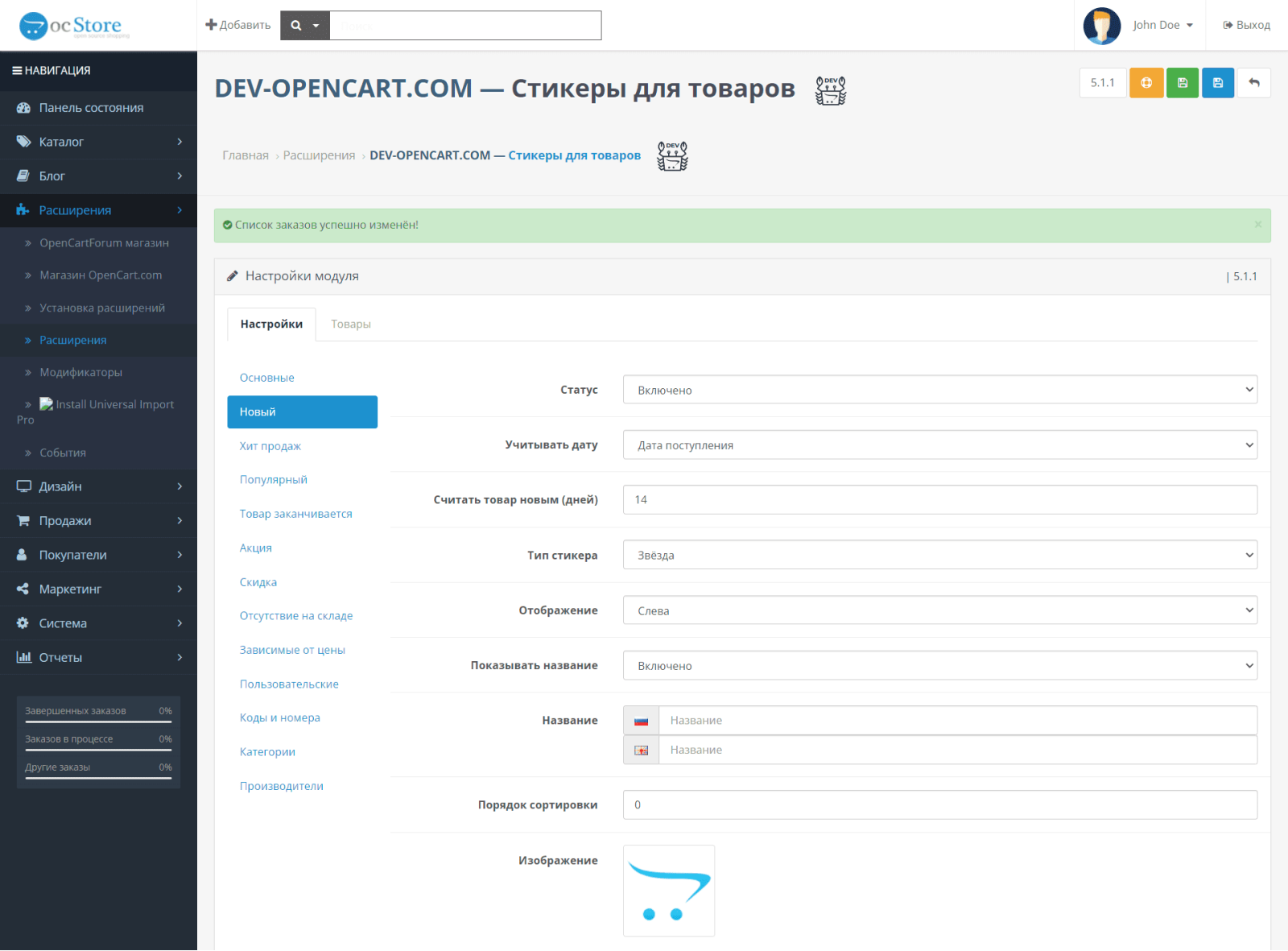
Task: Open the Показывать название dropdown
Action: click(x=939, y=666)
